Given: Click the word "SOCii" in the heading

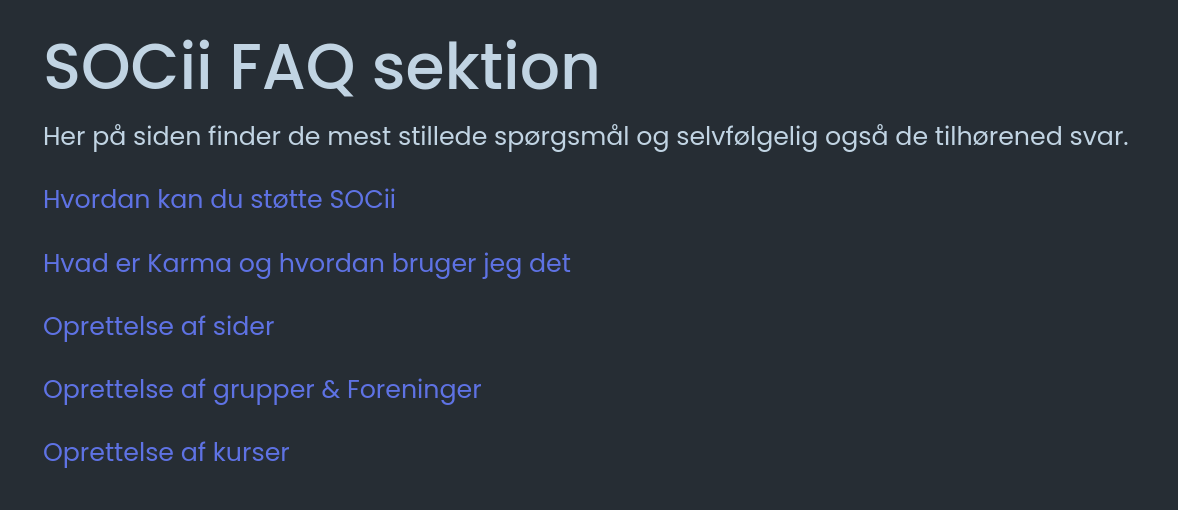Looking at the screenshot, I should pos(128,68).
